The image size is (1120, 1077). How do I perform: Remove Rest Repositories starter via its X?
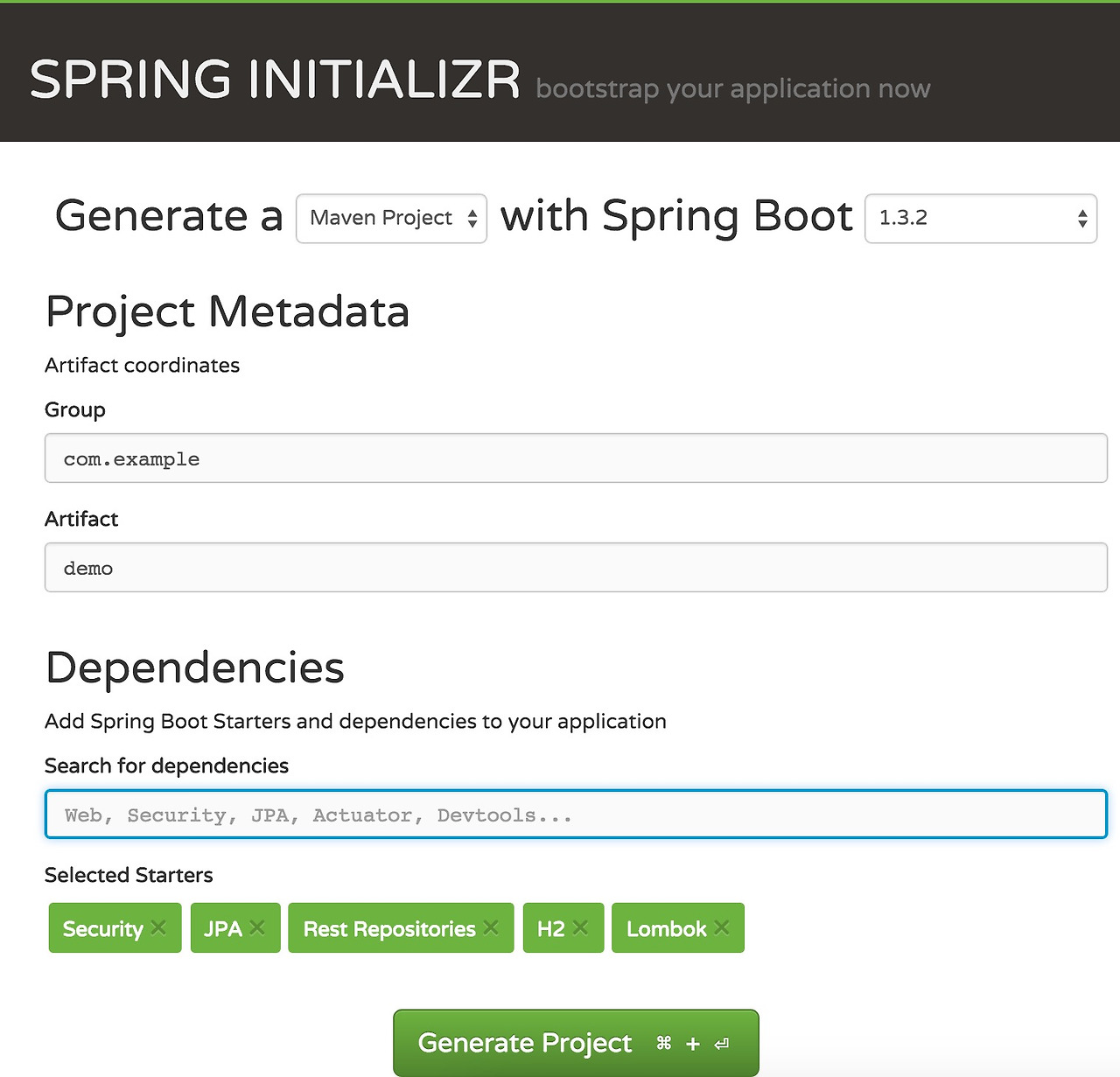click(x=491, y=927)
